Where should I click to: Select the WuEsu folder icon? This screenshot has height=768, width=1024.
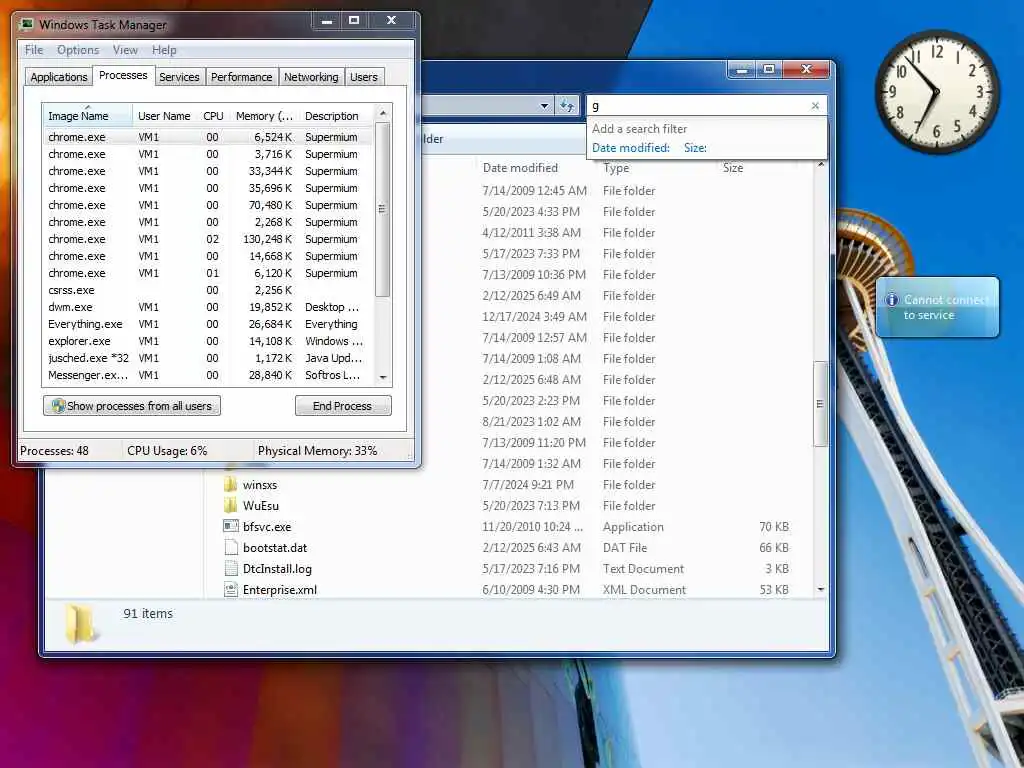tap(230, 505)
